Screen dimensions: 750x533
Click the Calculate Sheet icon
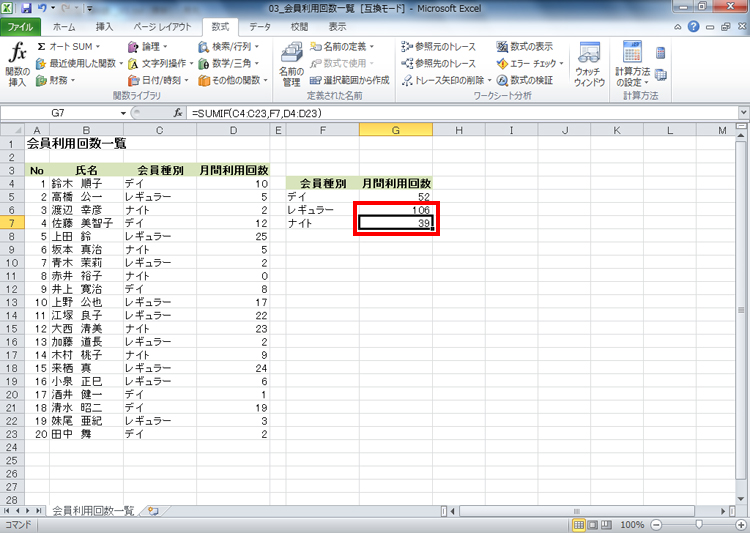tap(661, 75)
